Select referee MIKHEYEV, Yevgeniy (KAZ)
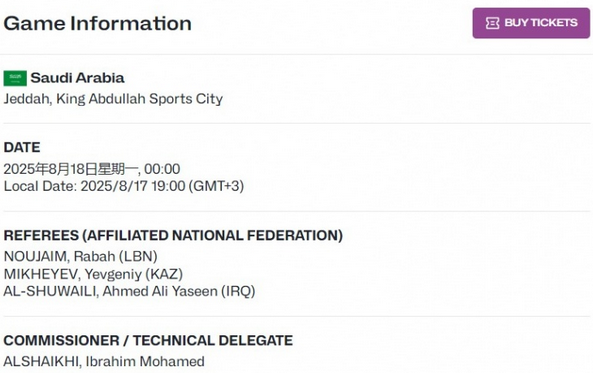593x373 pixels. [x=93, y=274]
